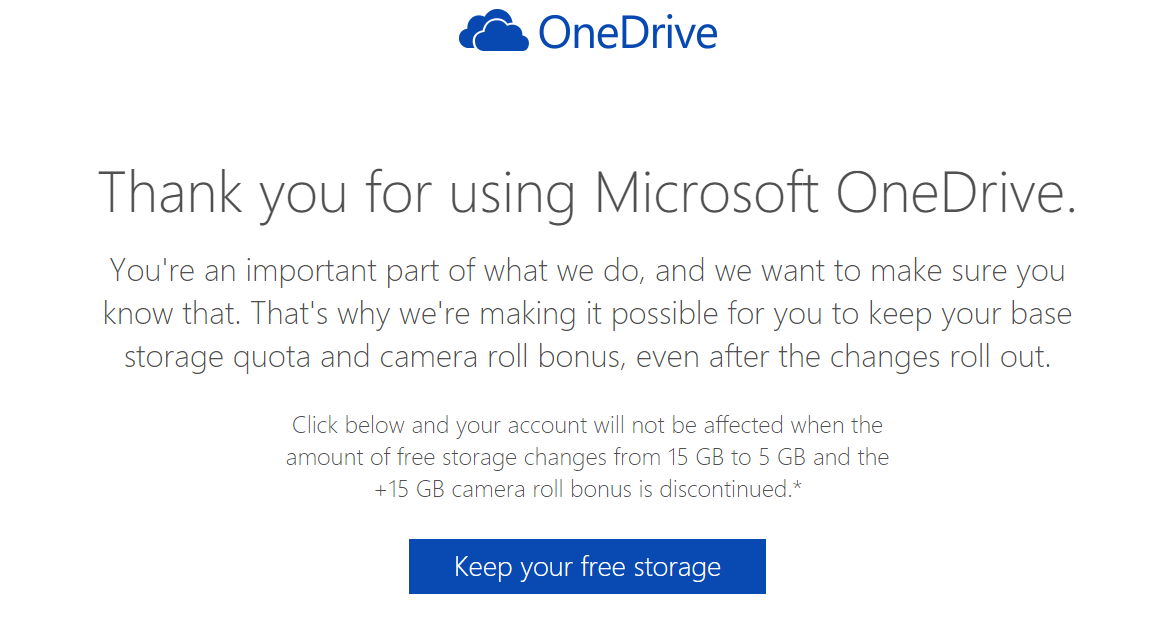Click the word "Microsoft" in the heading
Image resolution: width=1175 pixels, height=624 pixels.
tap(706, 192)
